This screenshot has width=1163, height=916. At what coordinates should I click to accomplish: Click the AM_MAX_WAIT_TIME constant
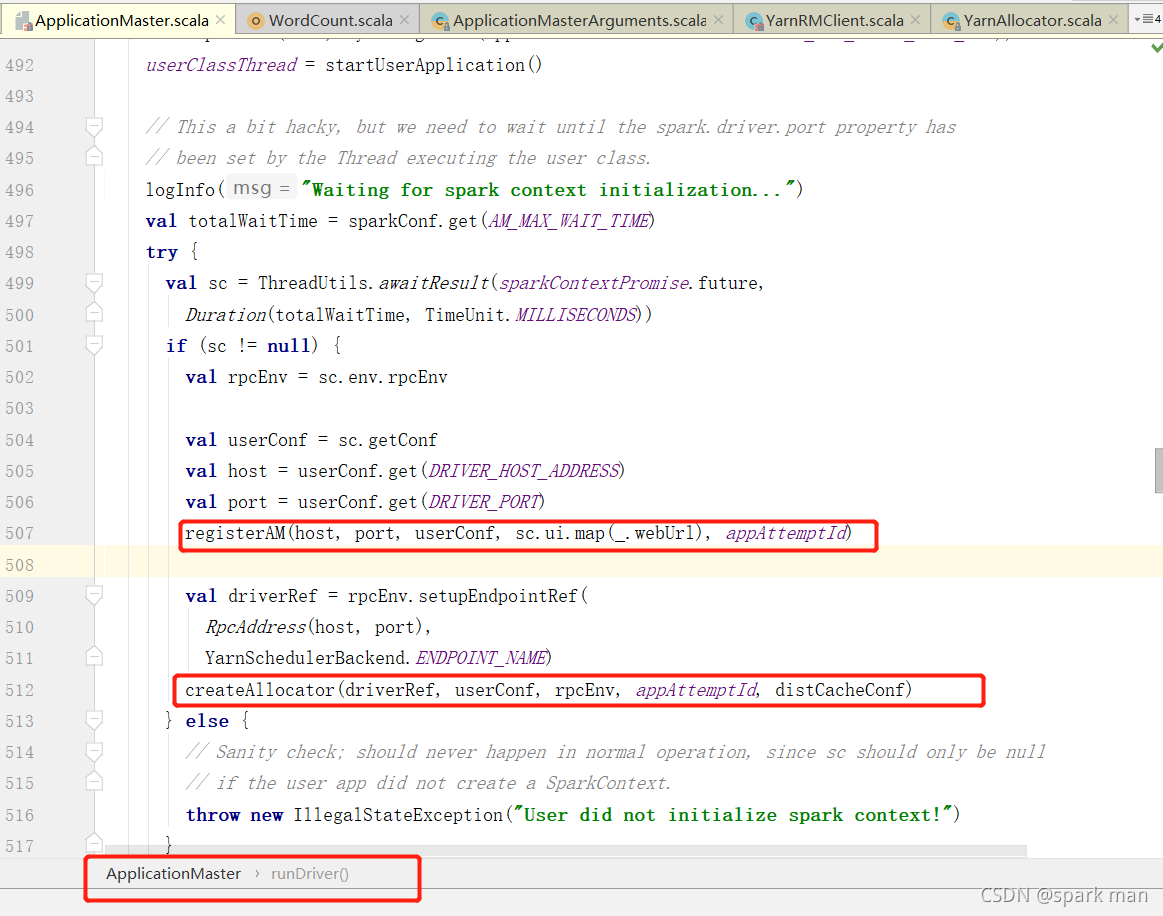(x=569, y=221)
